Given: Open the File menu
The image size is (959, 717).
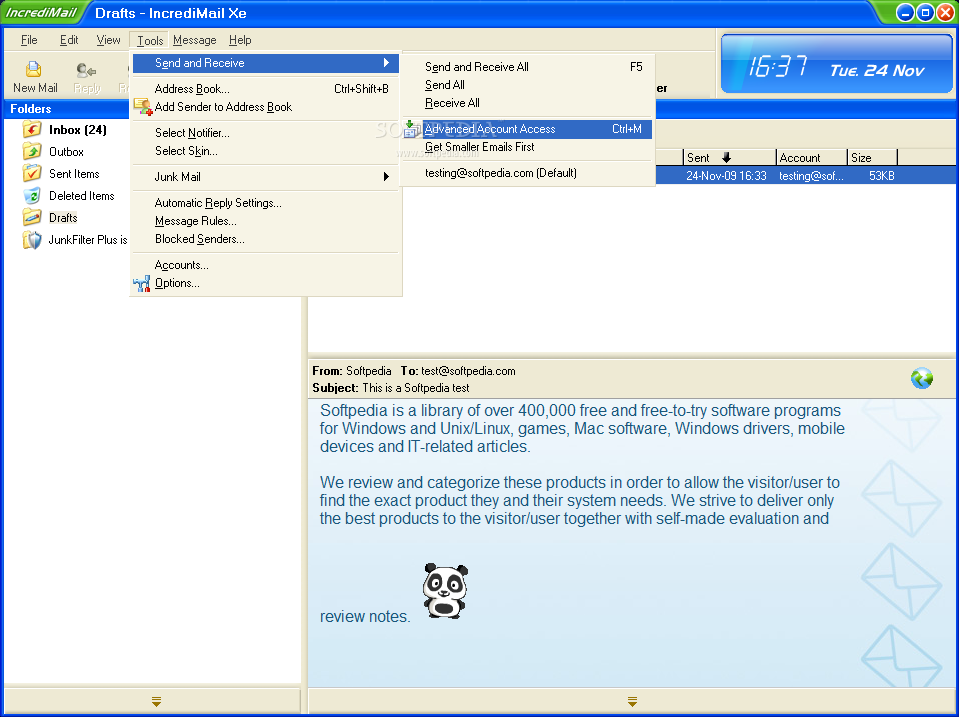Looking at the screenshot, I should [29, 40].
